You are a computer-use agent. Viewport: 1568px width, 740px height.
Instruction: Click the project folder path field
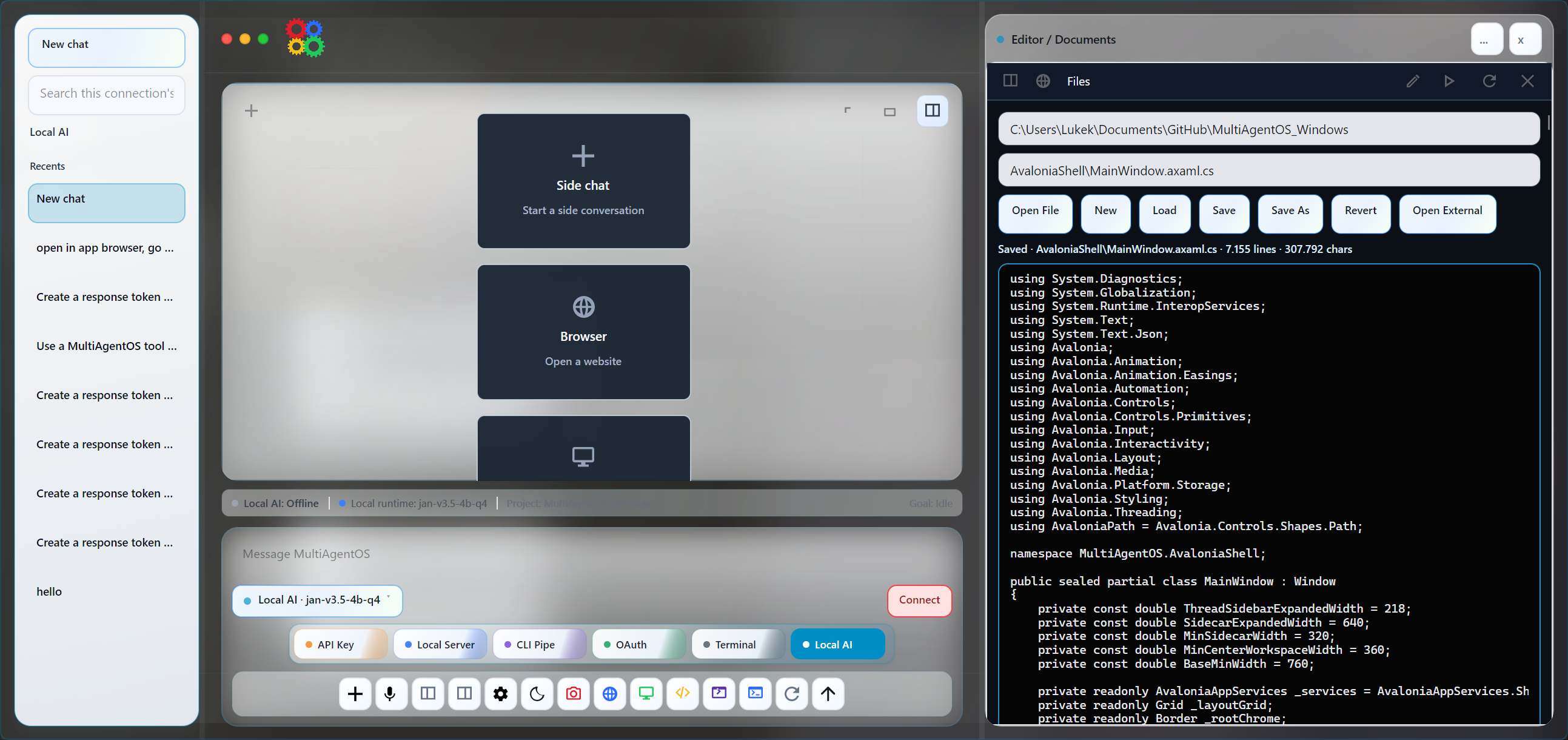tap(1268, 129)
